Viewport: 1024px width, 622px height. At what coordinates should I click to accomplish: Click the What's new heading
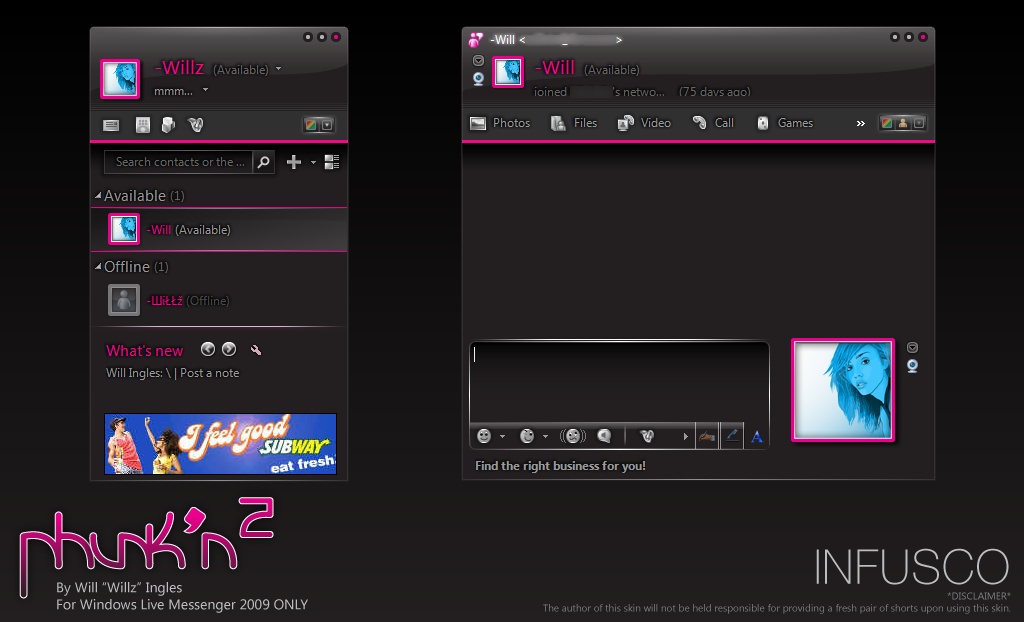(x=144, y=351)
